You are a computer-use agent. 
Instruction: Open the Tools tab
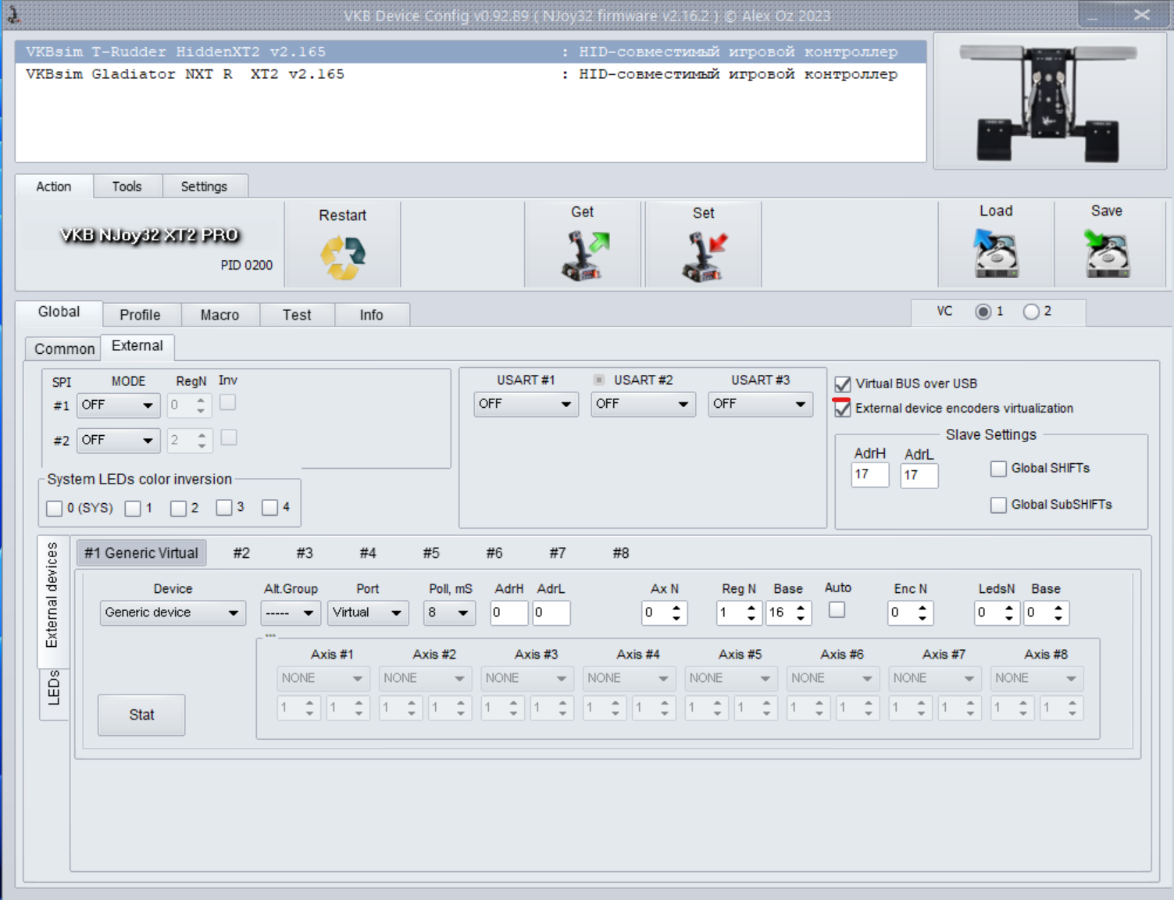point(127,187)
